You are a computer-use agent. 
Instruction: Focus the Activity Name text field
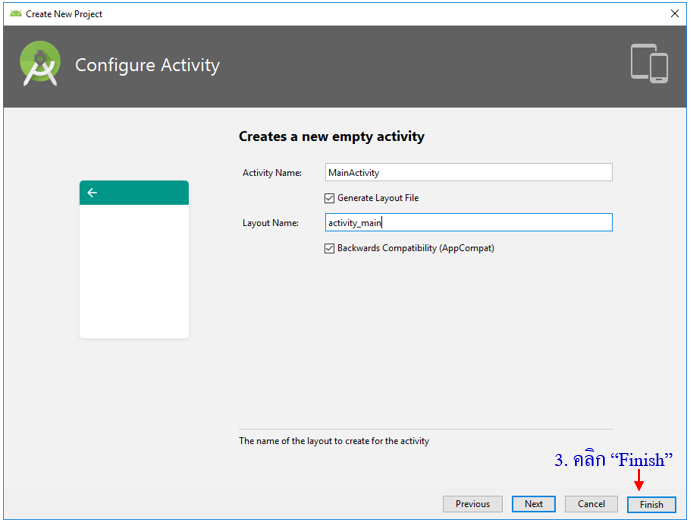[468, 172]
